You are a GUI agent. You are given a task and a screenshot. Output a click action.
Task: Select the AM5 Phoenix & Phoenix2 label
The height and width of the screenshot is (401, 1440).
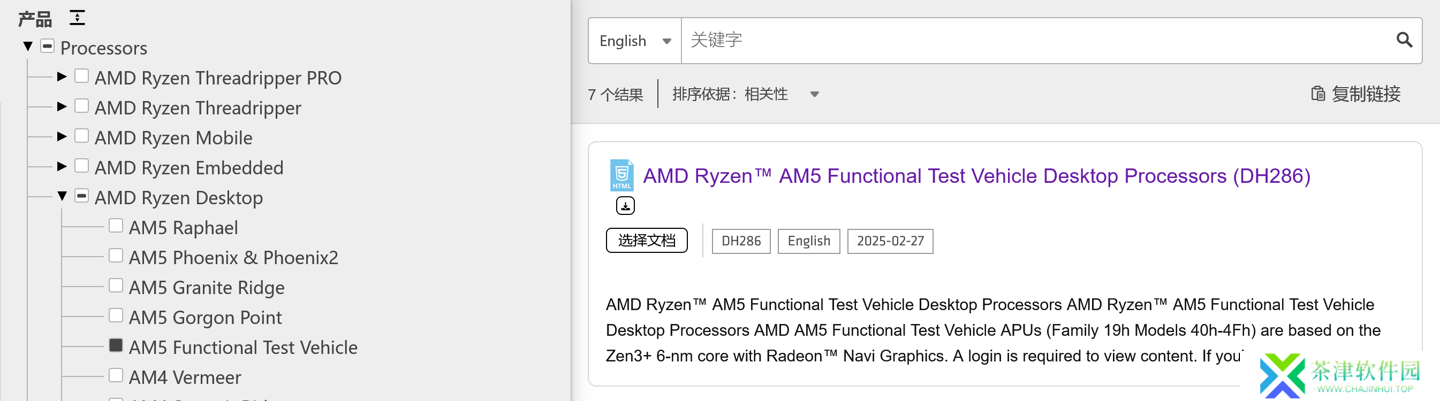[x=234, y=258]
